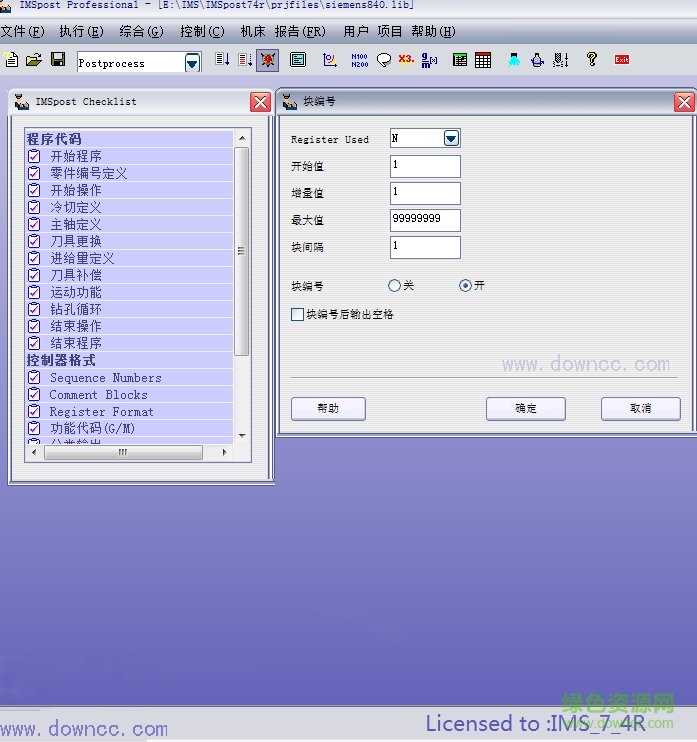
Task: Click the 确定 button
Action: (x=525, y=408)
